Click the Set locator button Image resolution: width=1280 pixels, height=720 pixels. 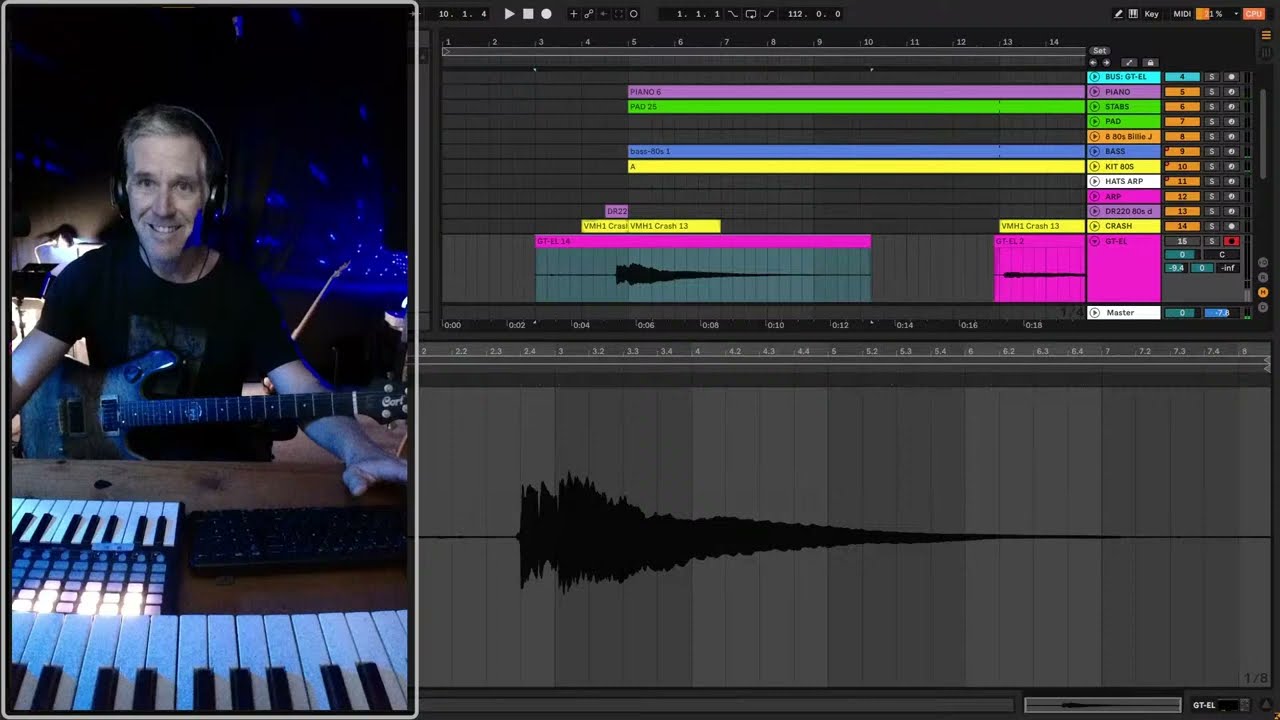coord(1099,51)
